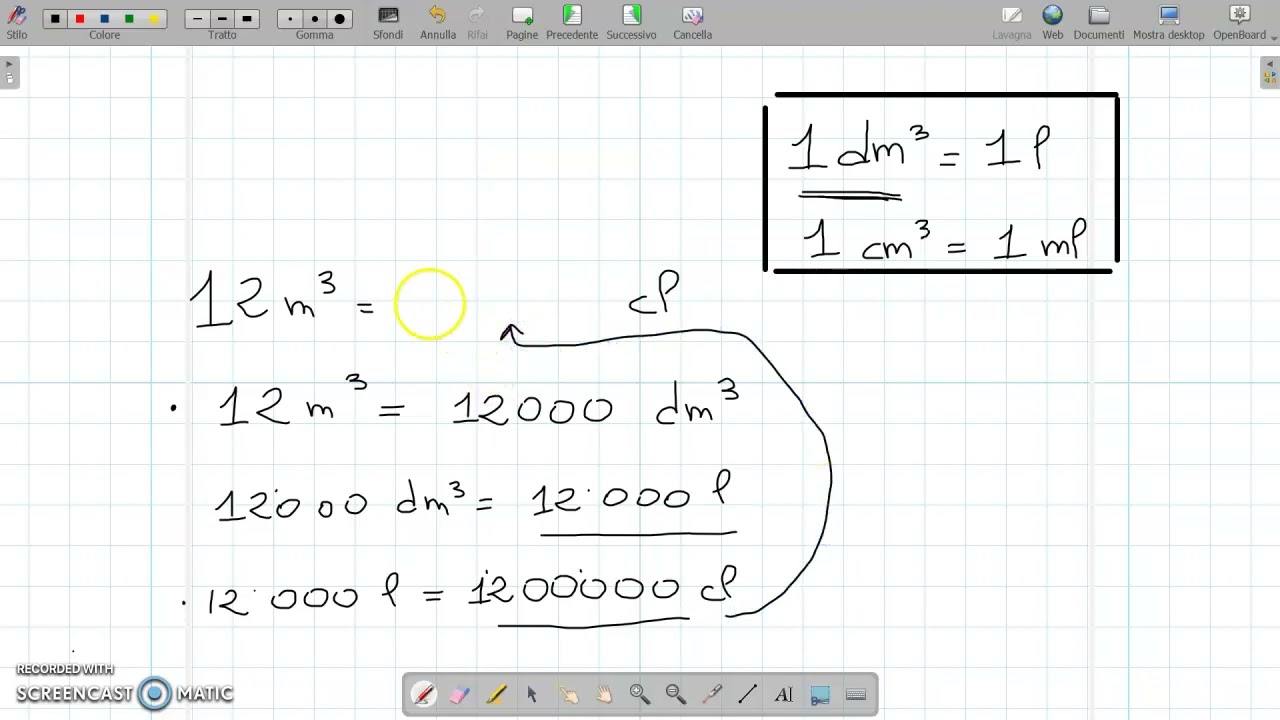The width and height of the screenshot is (1280, 720).
Task: Select the yellow pen color
Action: pyautogui.click(x=153, y=19)
